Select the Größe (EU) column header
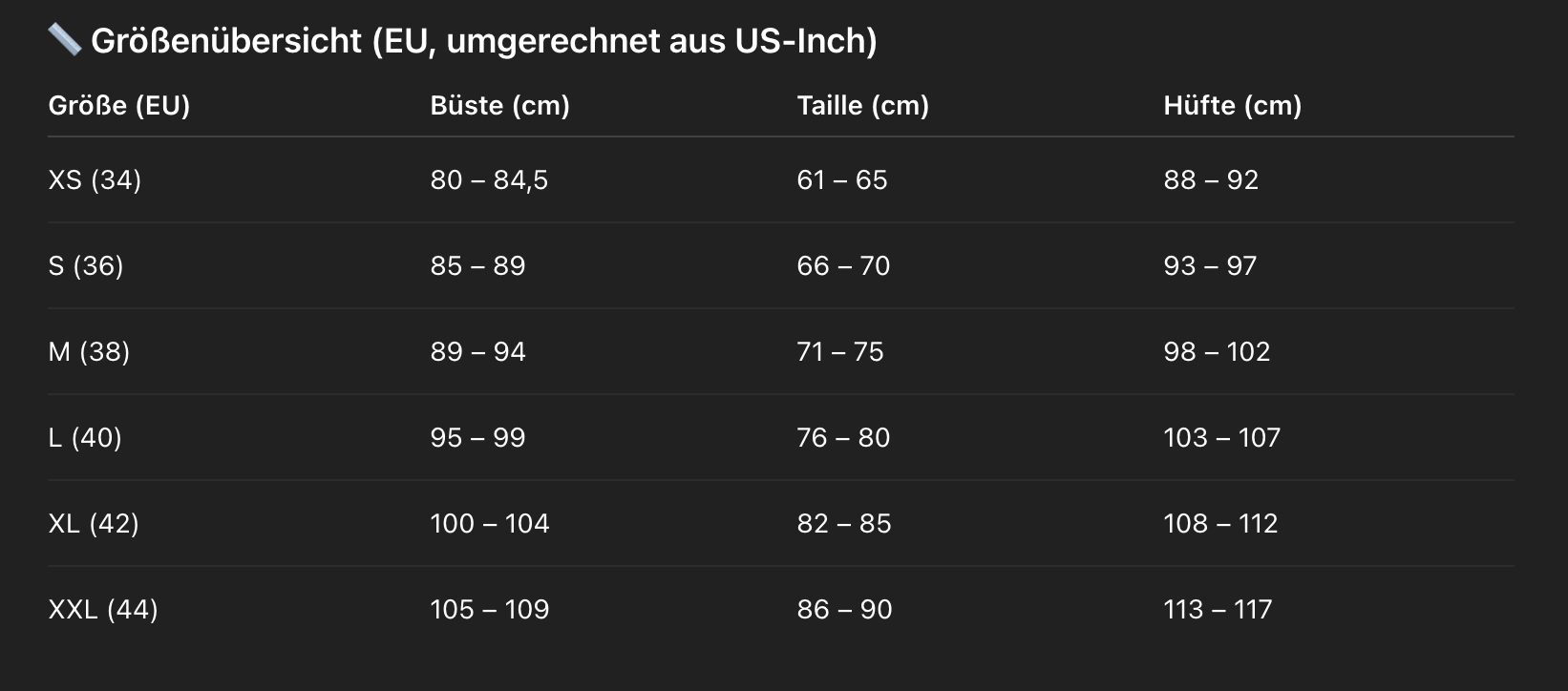1568x691 pixels. click(119, 105)
